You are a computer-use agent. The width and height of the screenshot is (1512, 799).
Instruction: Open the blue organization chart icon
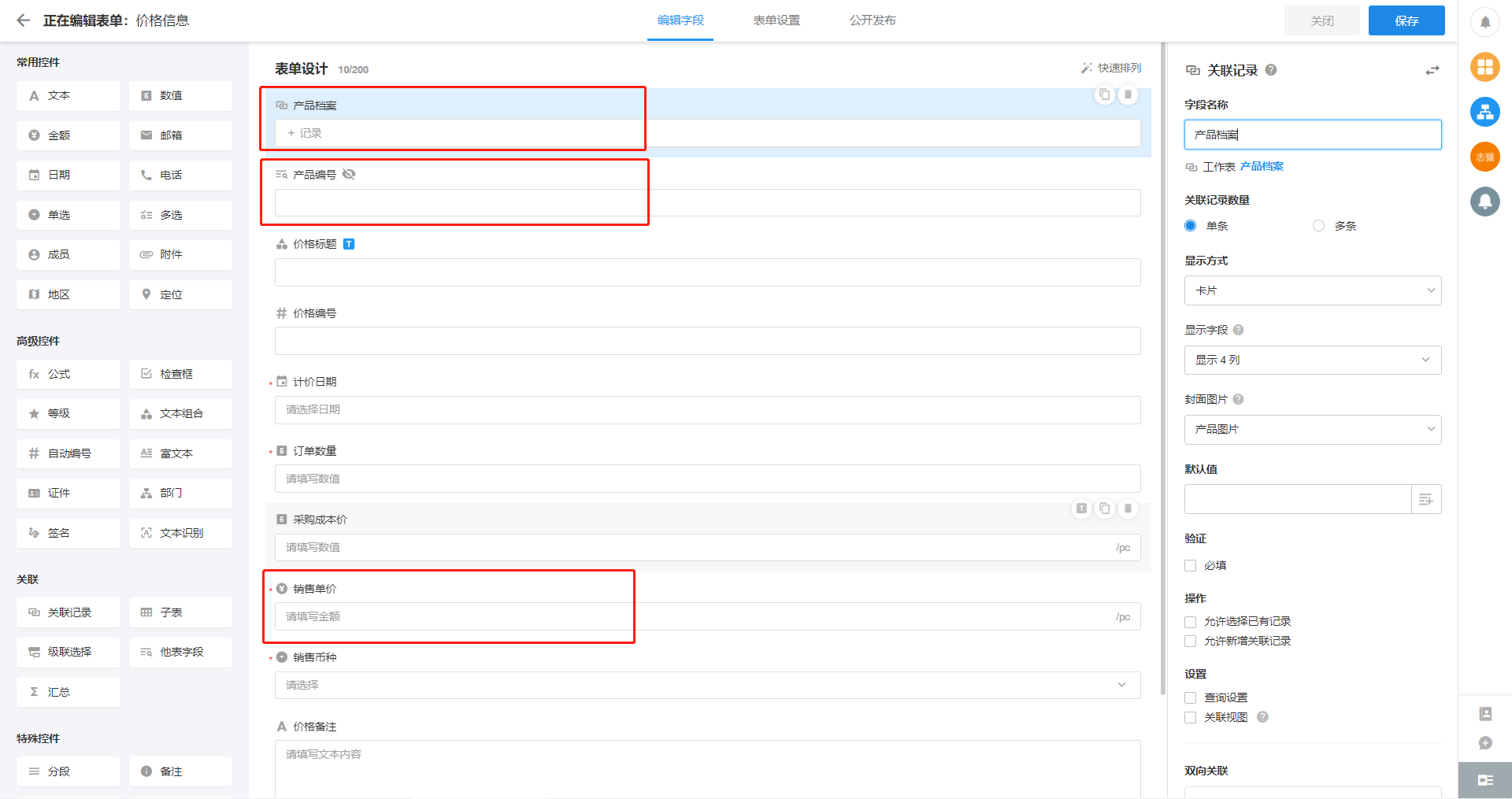[x=1485, y=112]
